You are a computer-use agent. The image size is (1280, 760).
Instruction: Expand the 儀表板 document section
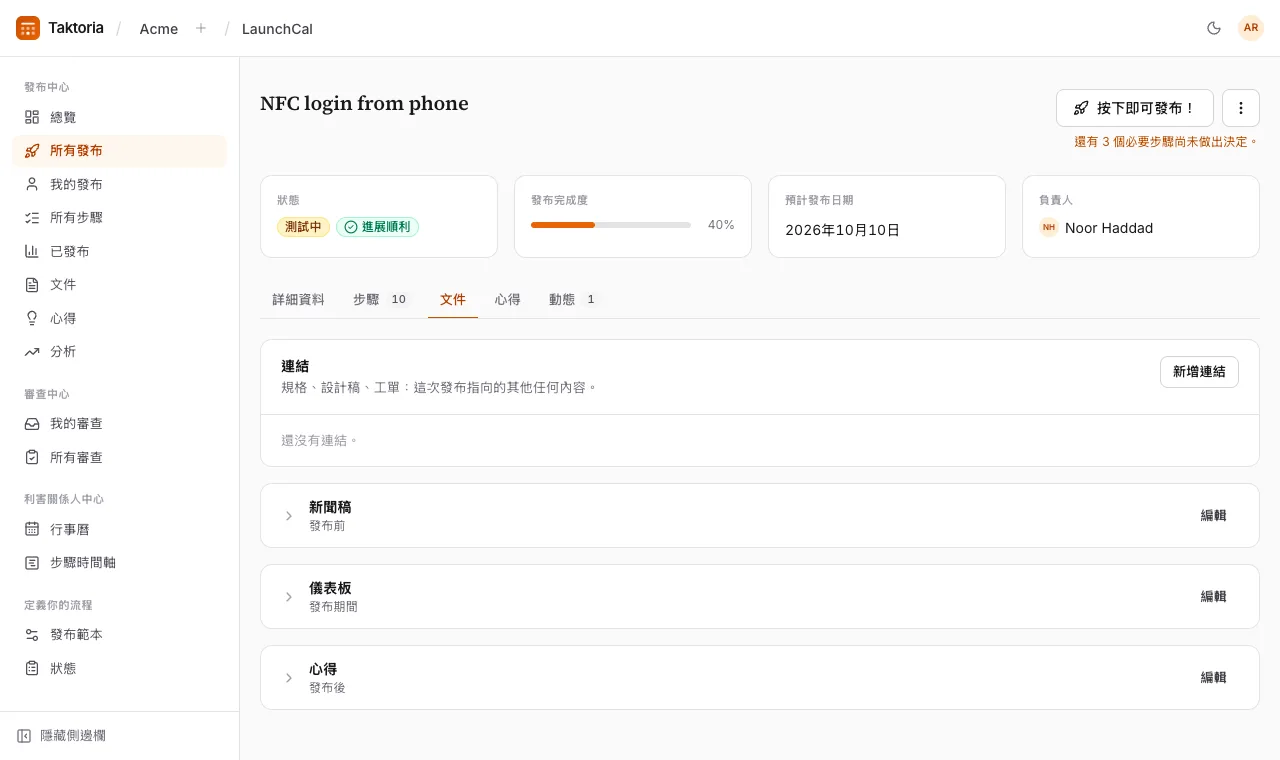(x=289, y=597)
